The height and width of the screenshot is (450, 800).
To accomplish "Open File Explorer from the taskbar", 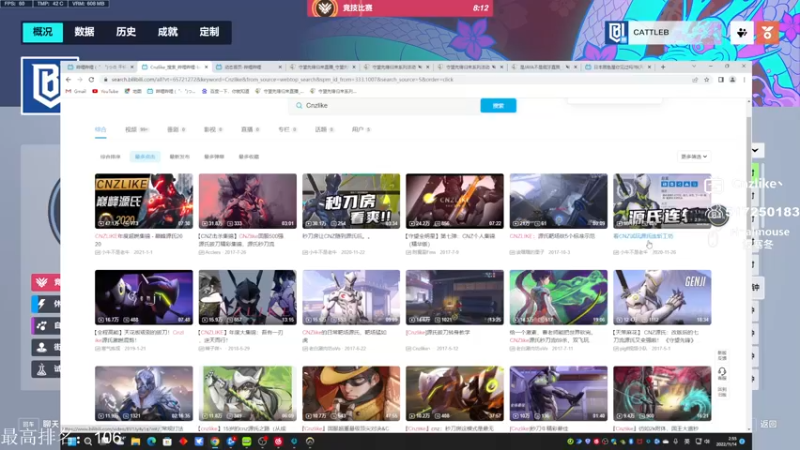I will 135,441.
